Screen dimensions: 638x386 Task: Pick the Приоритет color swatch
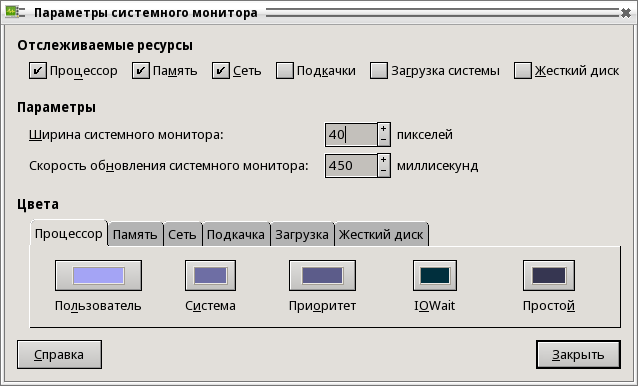pos(322,276)
